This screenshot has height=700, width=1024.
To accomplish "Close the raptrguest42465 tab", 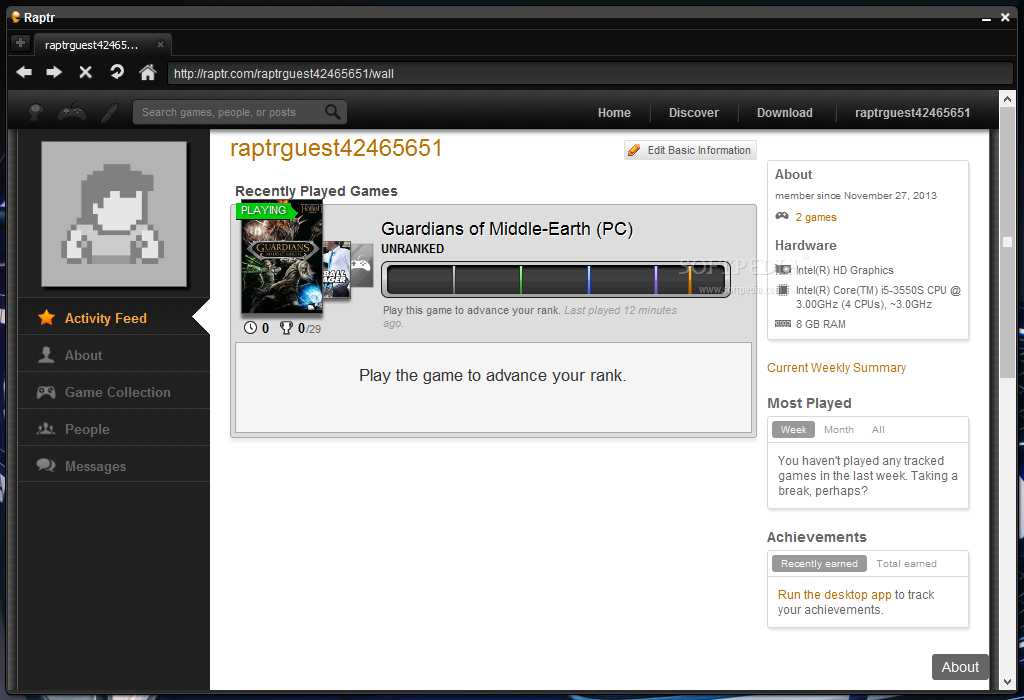I will 160,44.
